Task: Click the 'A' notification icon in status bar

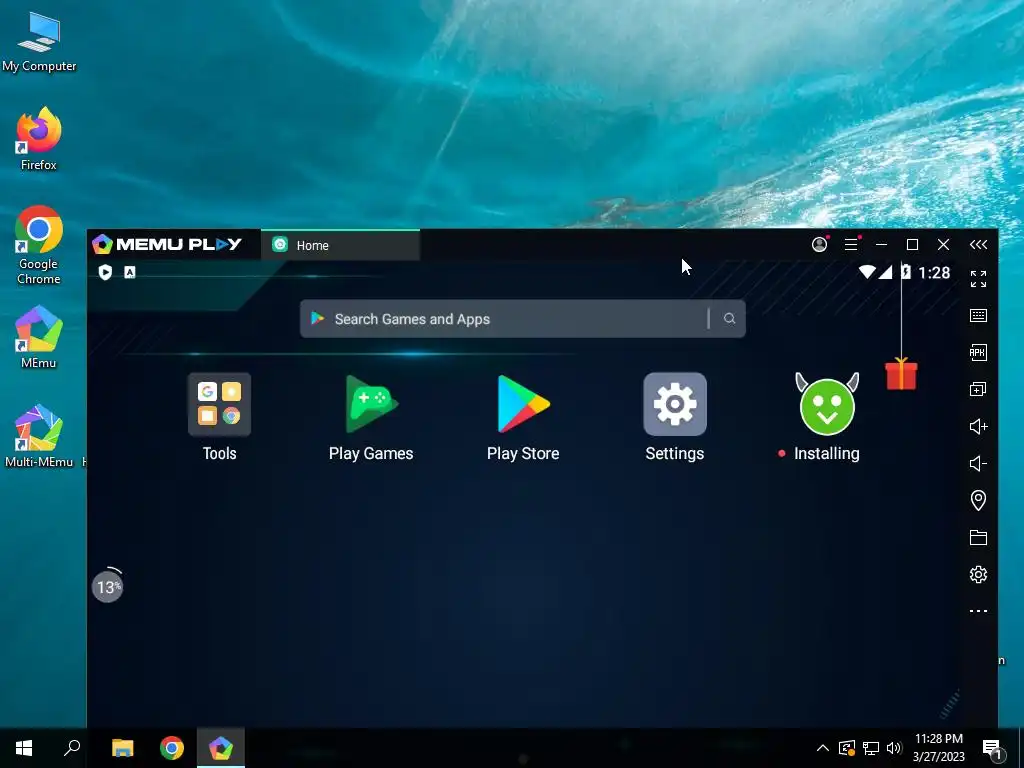Action: tap(130, 272)
